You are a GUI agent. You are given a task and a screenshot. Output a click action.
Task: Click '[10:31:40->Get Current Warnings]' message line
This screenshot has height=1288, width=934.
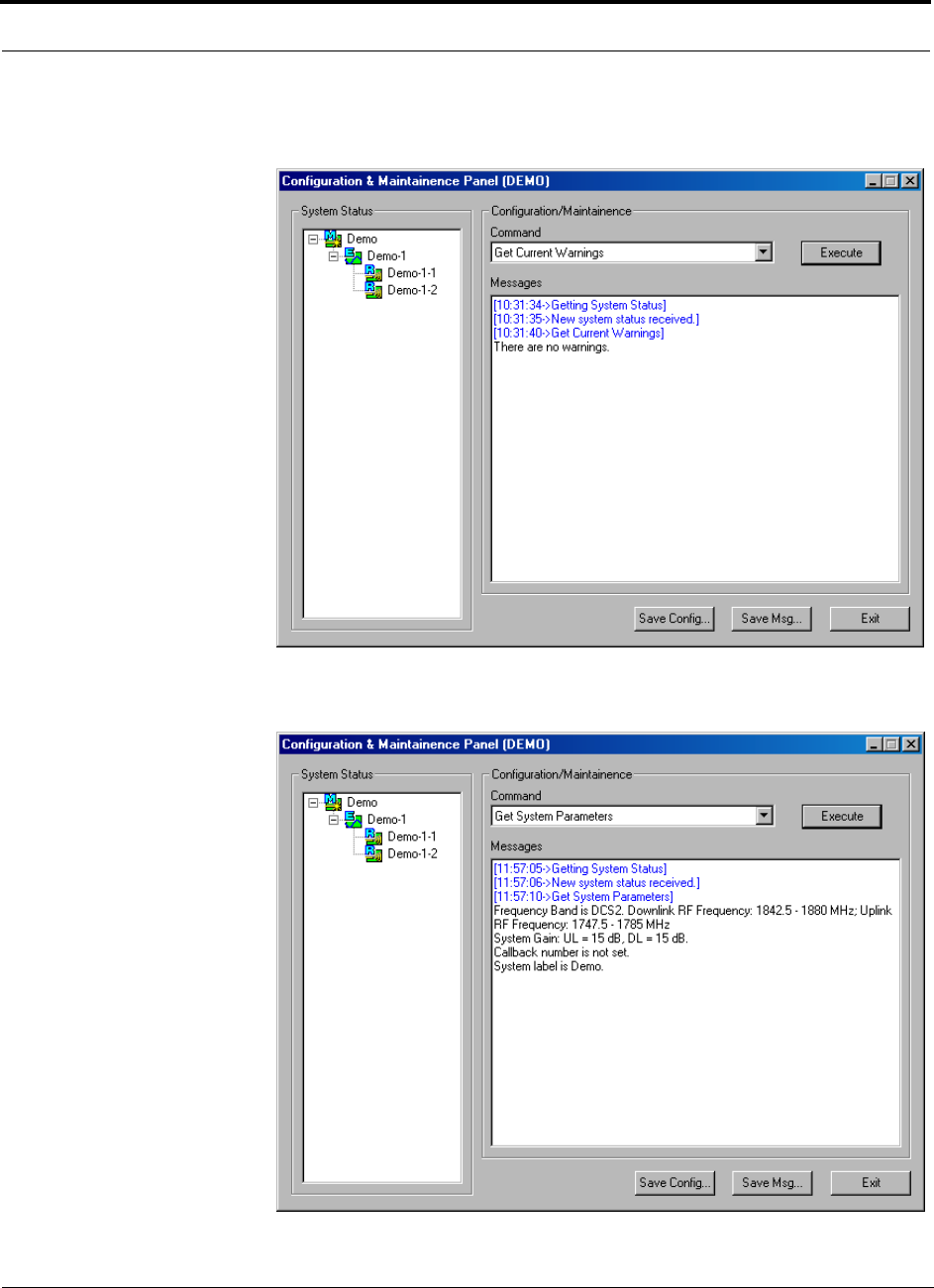pos(578,333)
